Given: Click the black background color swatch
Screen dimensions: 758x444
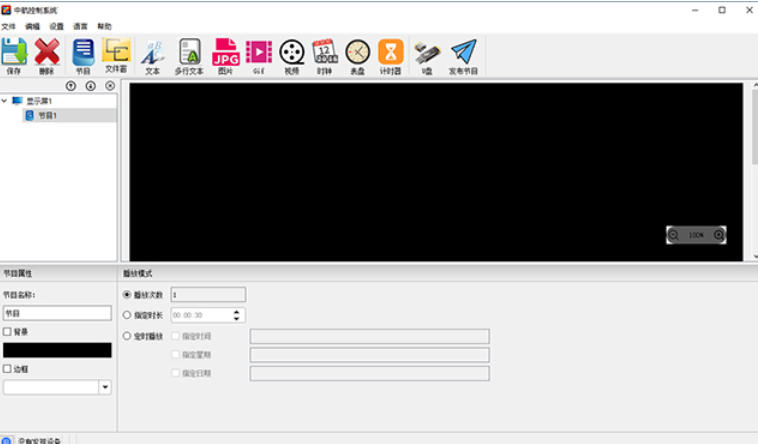Looking at the screenshot, I should click(57, 350).
